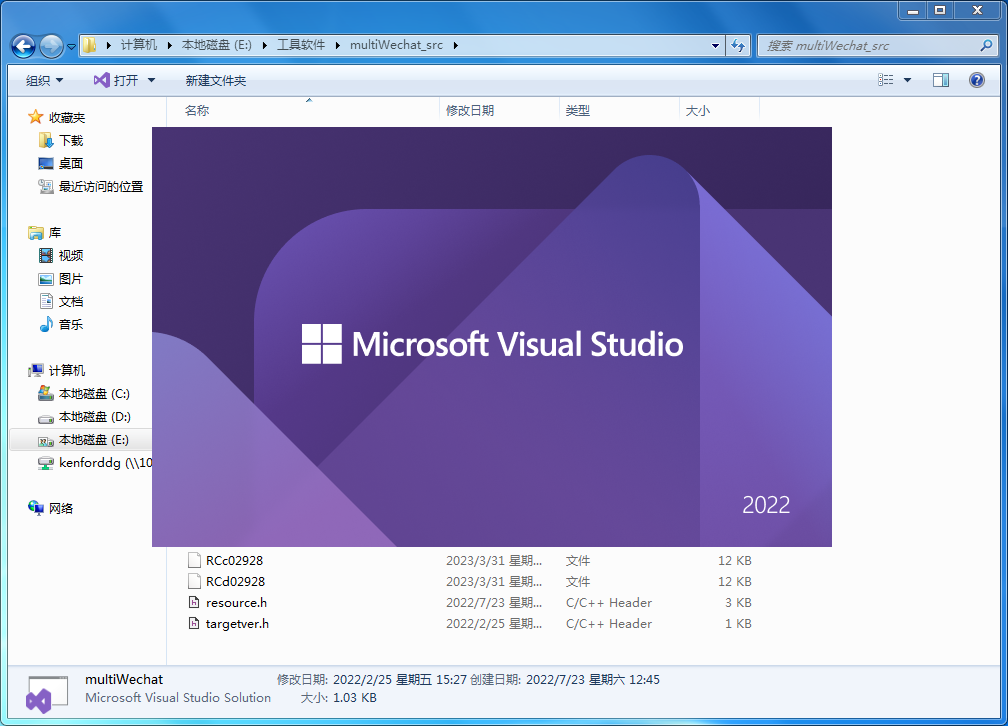The height and width of the screenshot is (726, 1008).
Task: Click the magnifier search icon
Action: click(986, 46)
